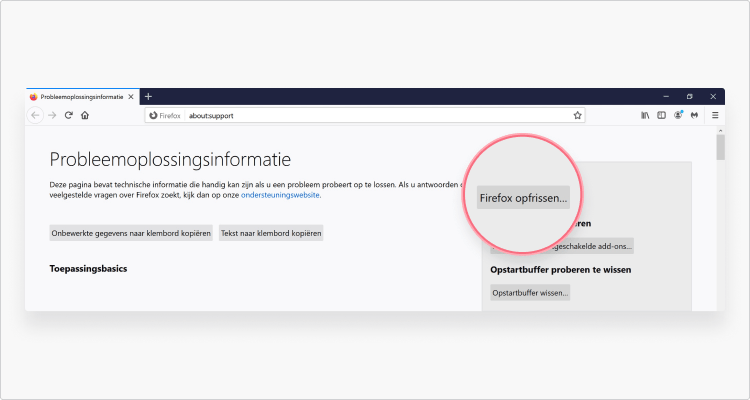Click the scrollbar up arrow

pos(720,131)
